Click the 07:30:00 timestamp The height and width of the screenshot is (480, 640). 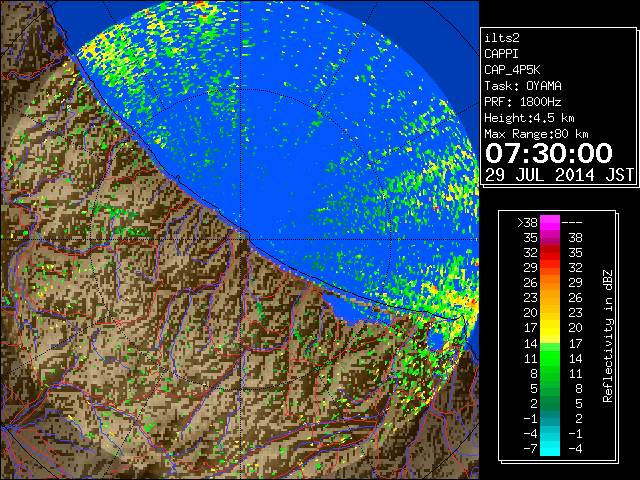[x=549, y=153]
